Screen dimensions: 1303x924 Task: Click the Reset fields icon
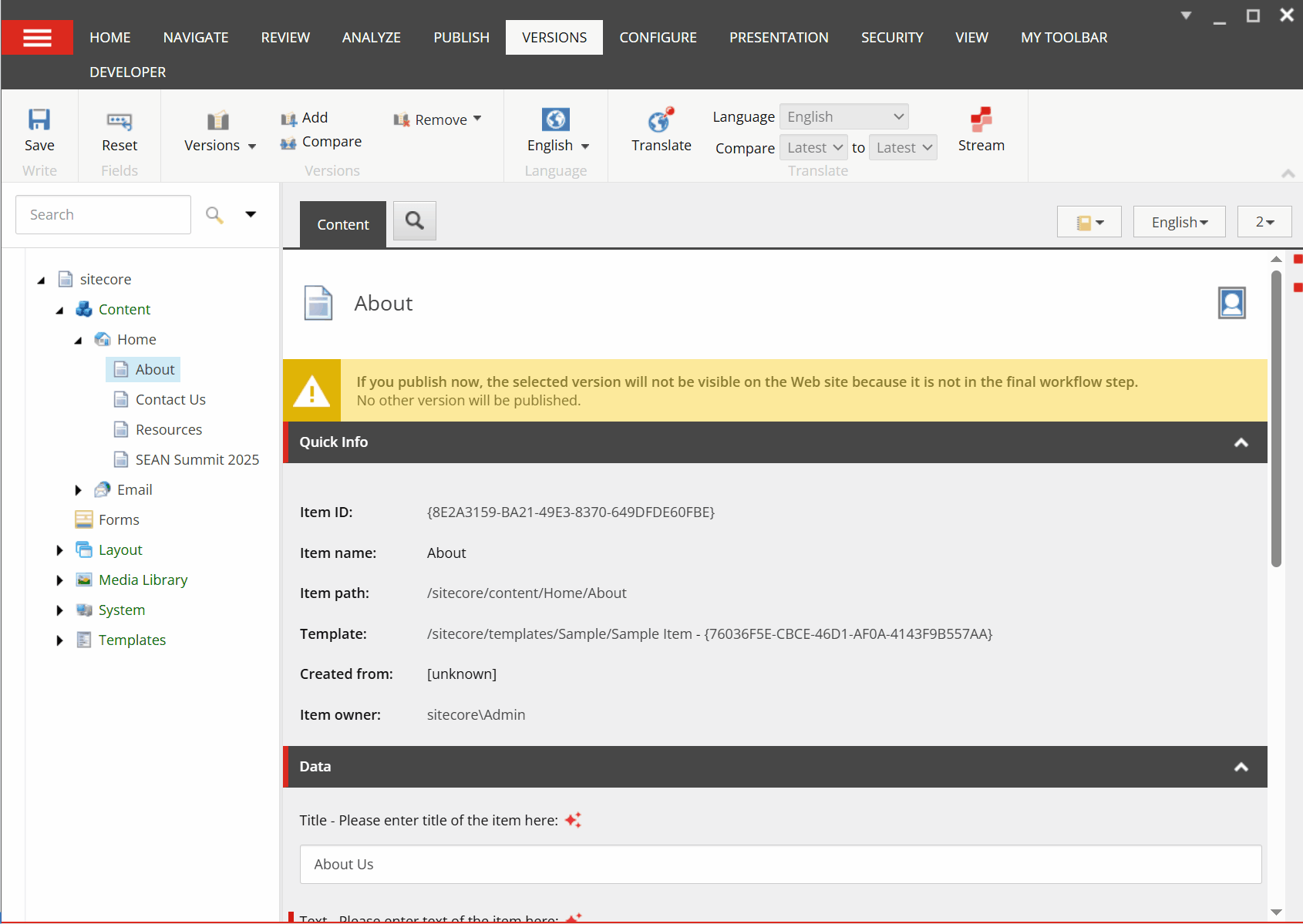120,120
